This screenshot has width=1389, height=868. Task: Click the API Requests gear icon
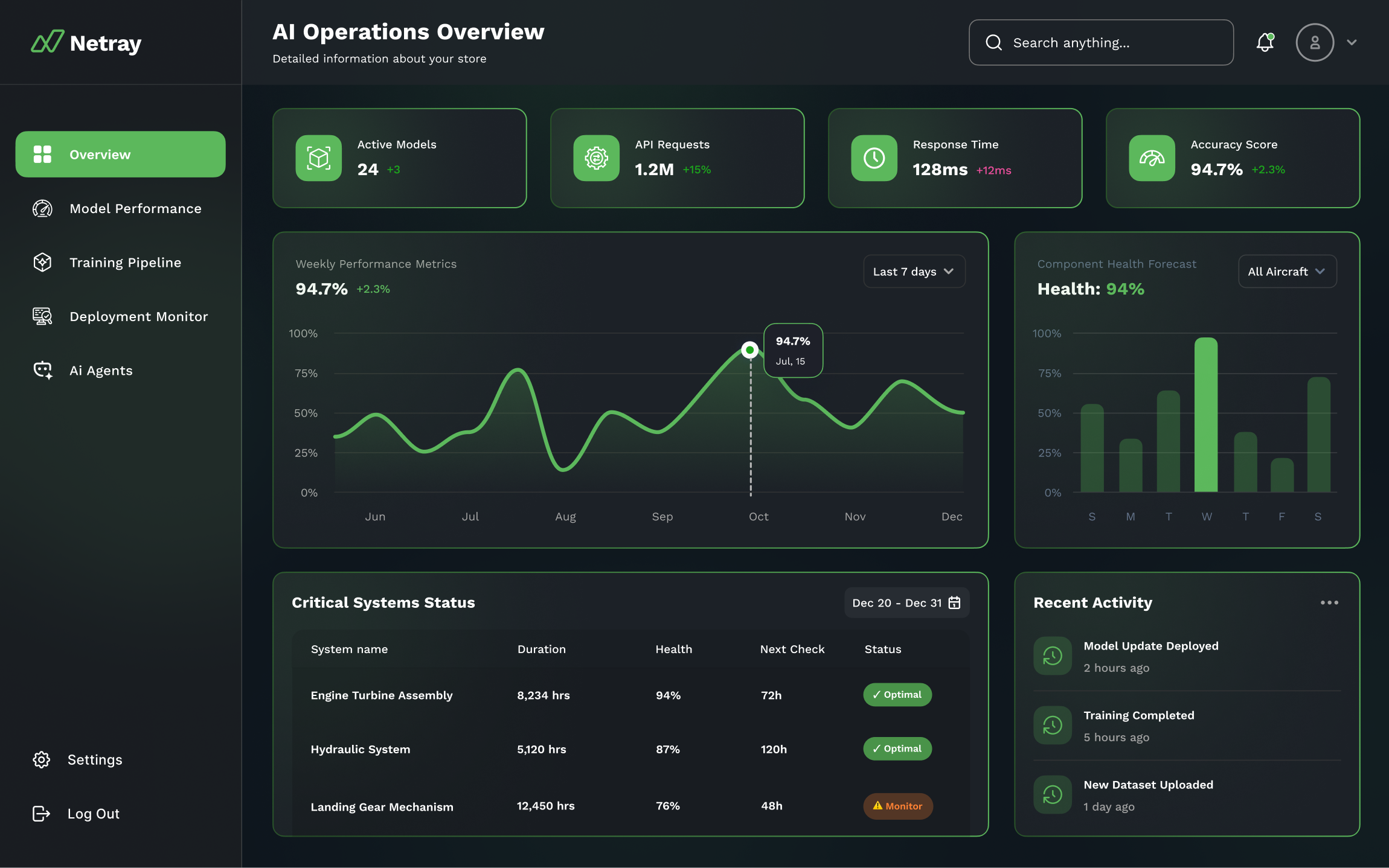(x=596, y=158)
